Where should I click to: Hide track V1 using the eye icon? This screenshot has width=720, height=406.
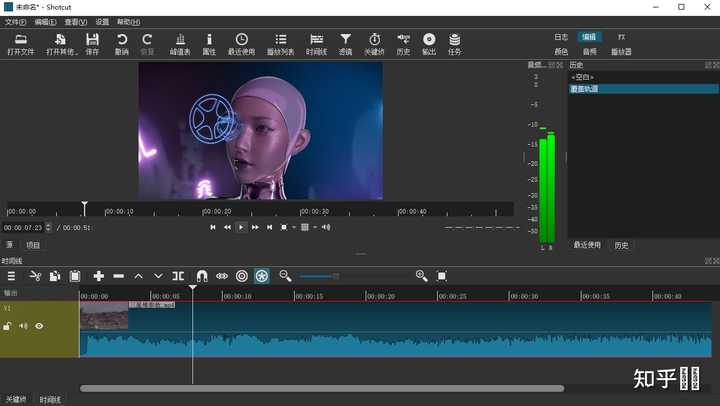pyautogui.click(x=39, y=326)
